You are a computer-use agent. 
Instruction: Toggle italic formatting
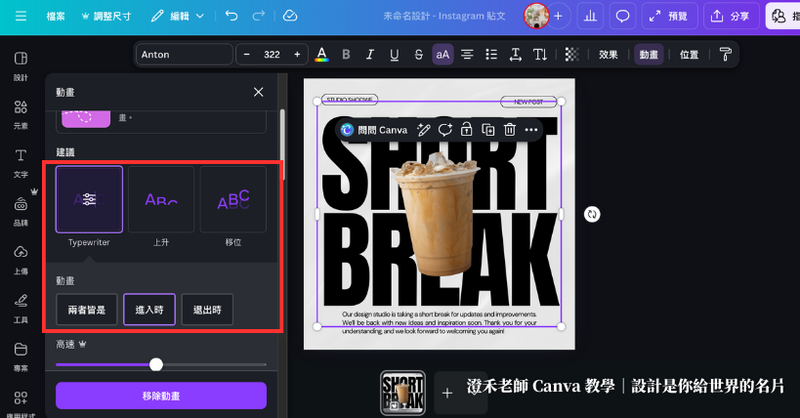pos(370,54)
